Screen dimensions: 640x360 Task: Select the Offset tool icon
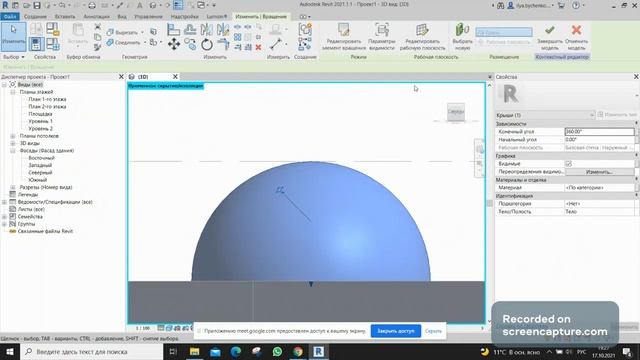190,30
